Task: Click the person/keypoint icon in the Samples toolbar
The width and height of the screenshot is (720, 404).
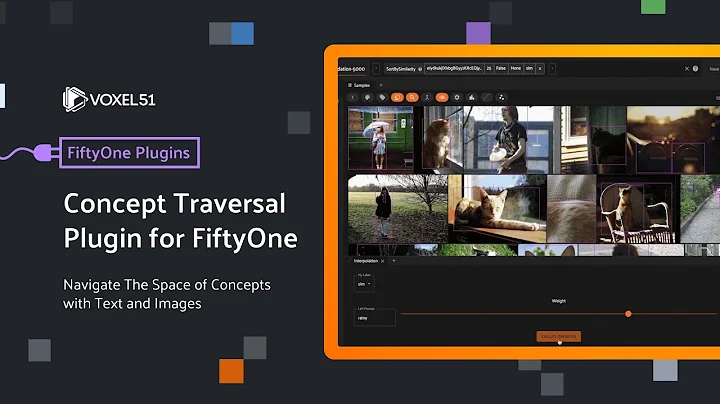Action: click(x=427, y=97)
